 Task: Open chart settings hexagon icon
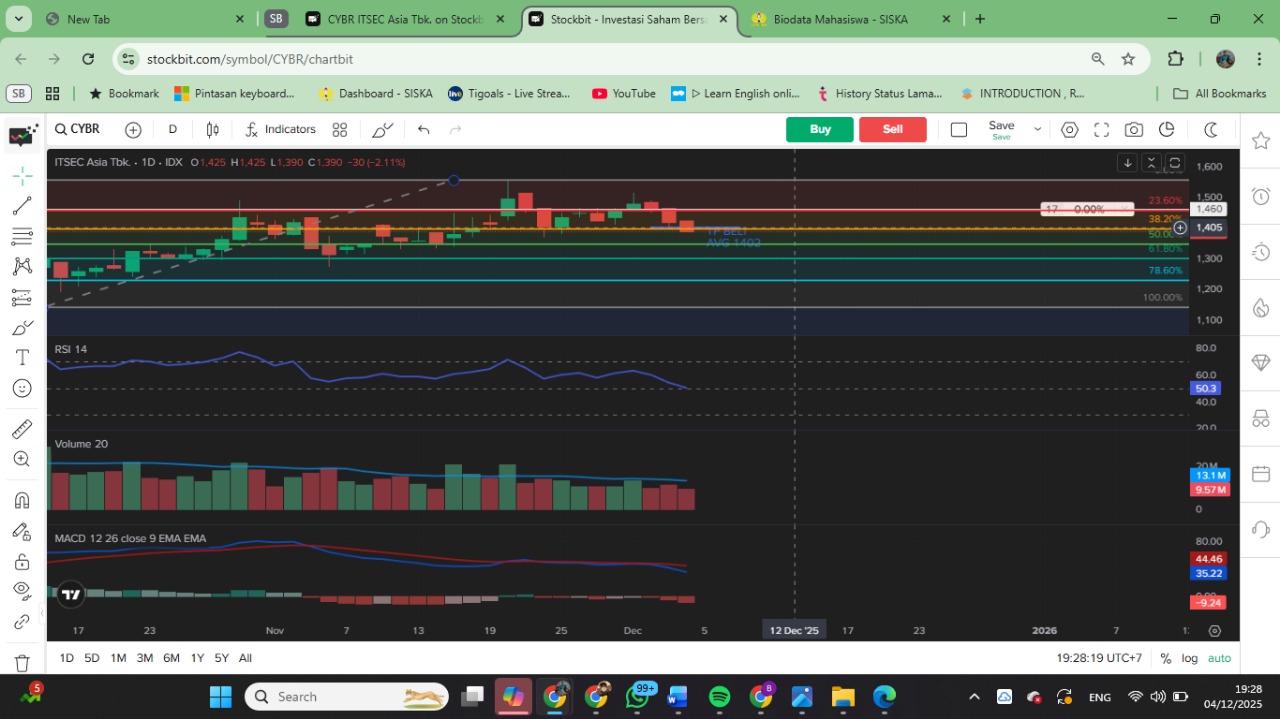[1069, 130]
